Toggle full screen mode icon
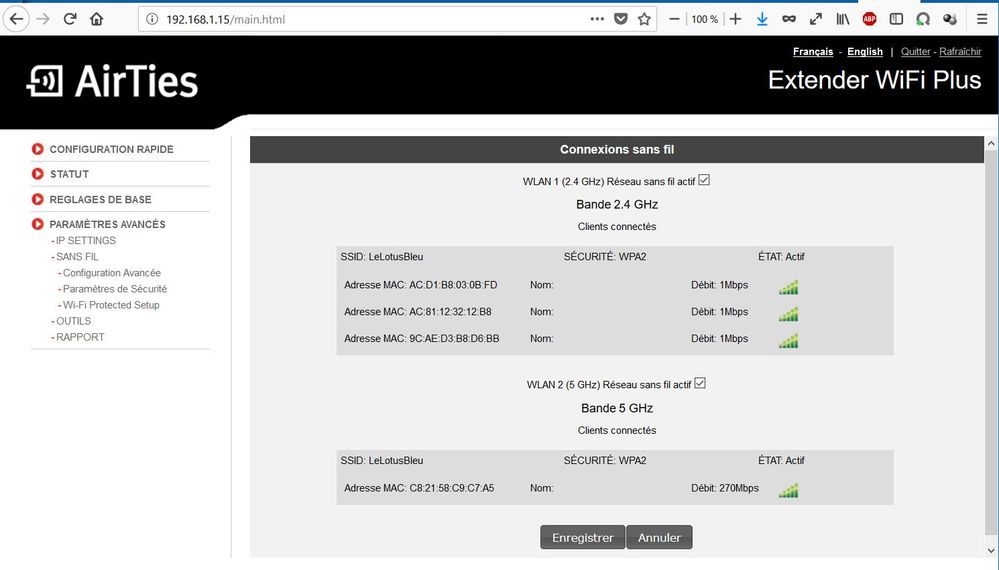 tap(816, 19)
